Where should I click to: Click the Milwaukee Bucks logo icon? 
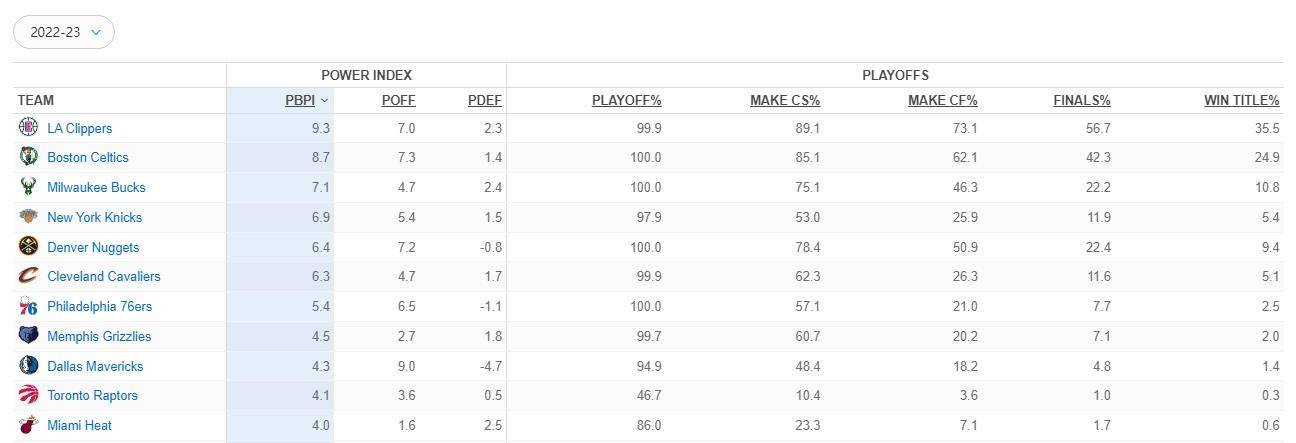28,187
